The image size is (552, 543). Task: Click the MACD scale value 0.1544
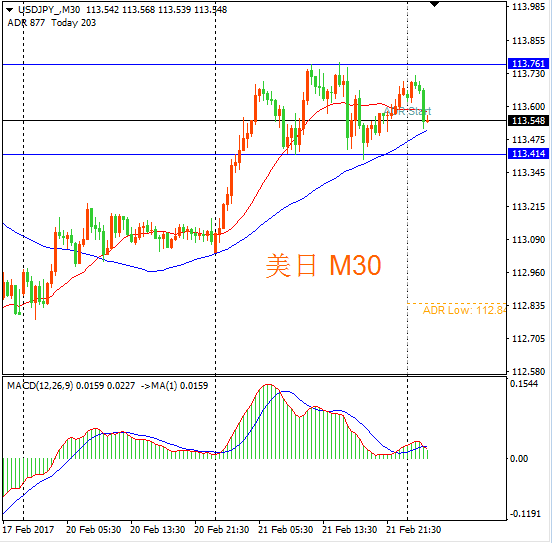(x=524, y=383)
